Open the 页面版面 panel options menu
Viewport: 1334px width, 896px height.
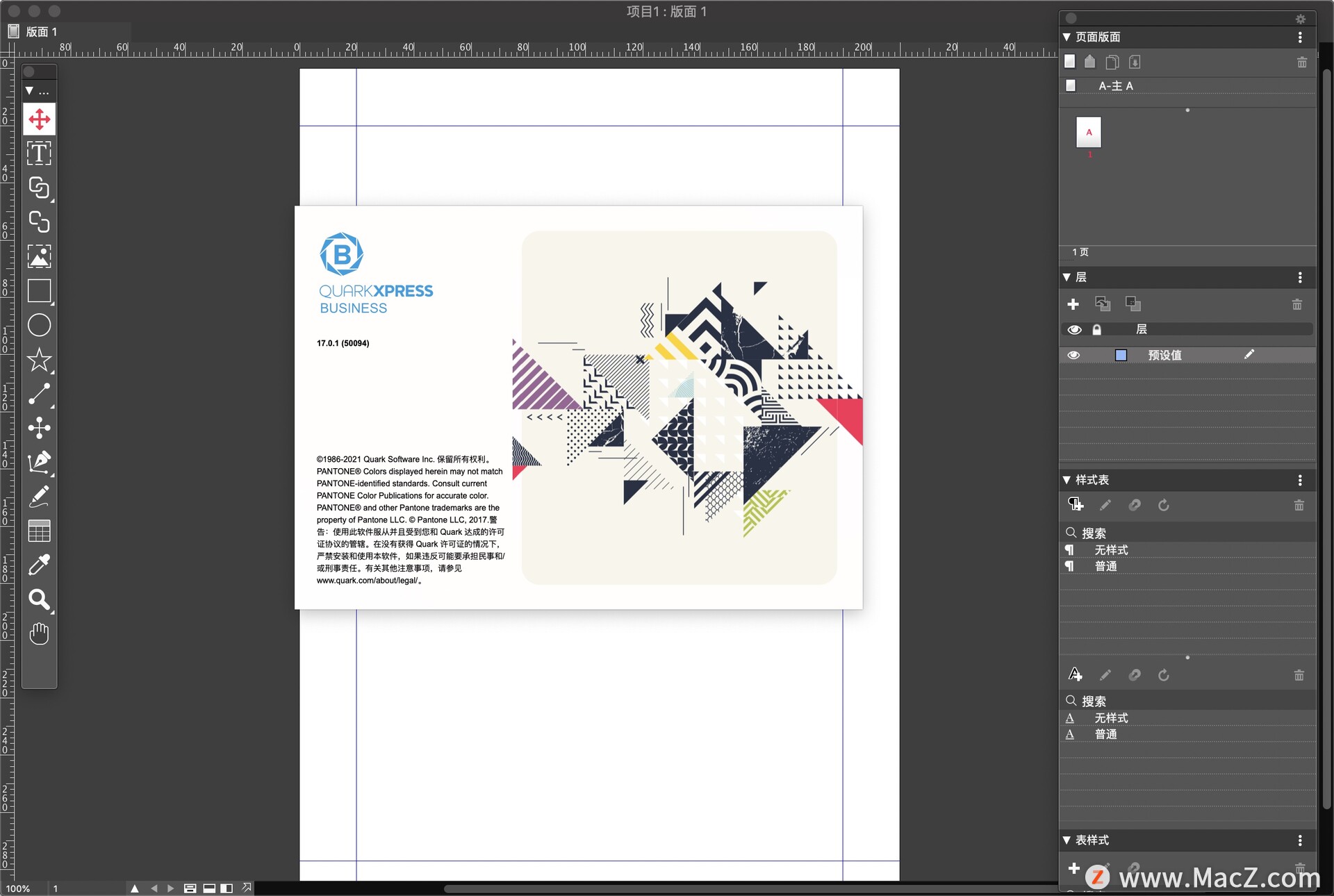1301,38
